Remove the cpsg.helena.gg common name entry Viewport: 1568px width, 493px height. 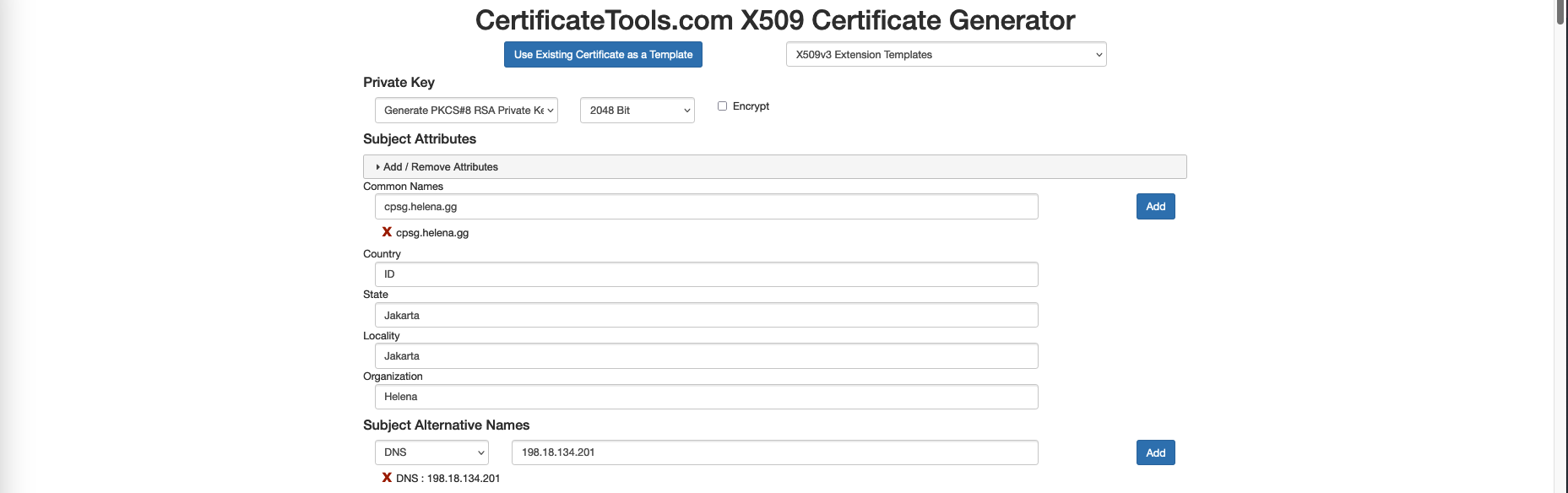tap(387, 232)
